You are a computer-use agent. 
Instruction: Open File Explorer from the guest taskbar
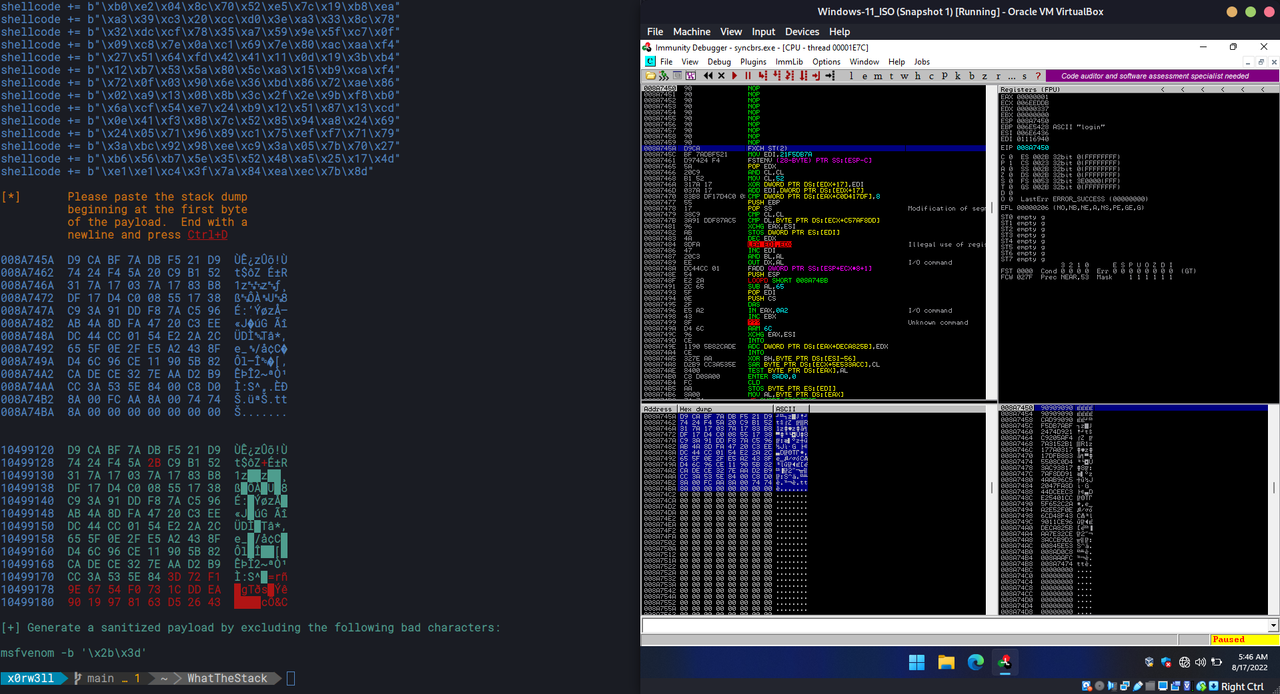pos(946,662)
